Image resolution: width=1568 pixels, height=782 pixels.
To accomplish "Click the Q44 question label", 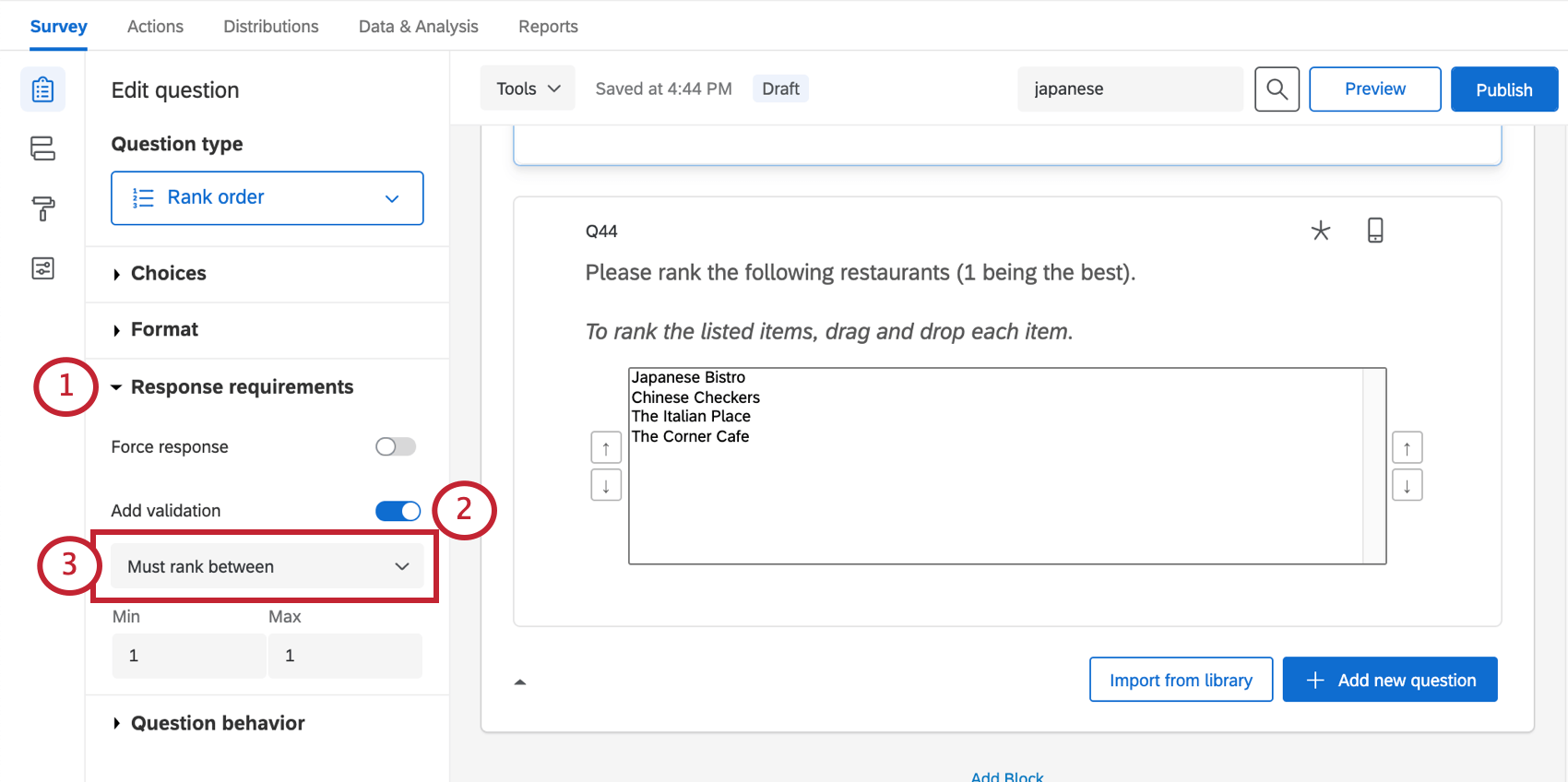I will (601, 231).
